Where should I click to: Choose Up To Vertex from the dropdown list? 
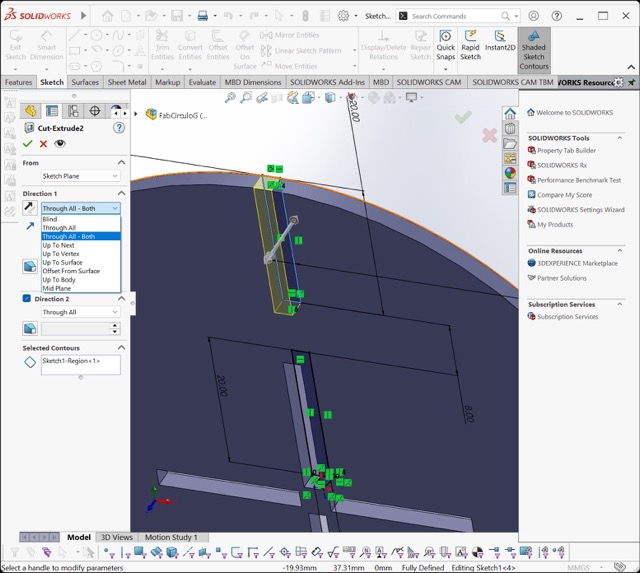(x=60, y=254)
